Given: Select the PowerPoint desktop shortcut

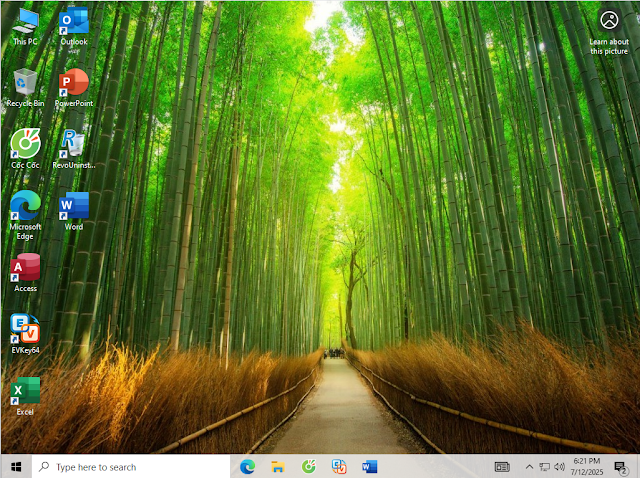Looking at the screenshot, I should tap(74, 88).
